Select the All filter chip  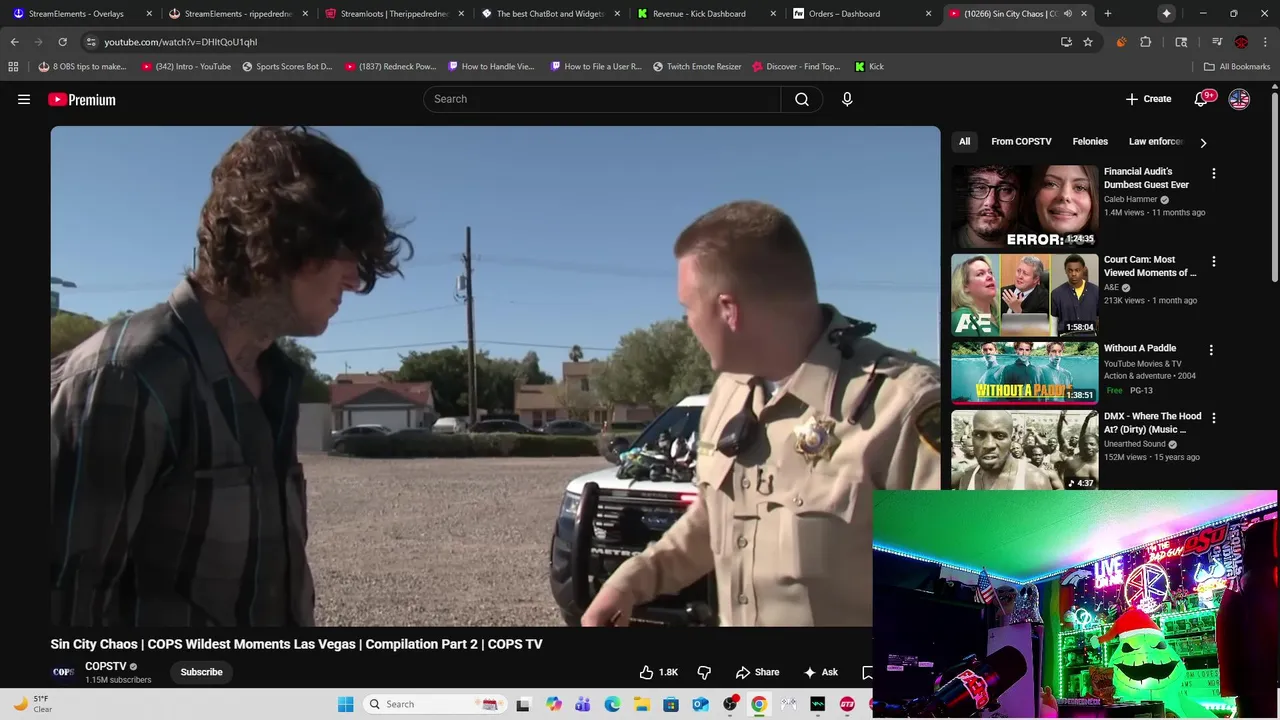point(964,142)
